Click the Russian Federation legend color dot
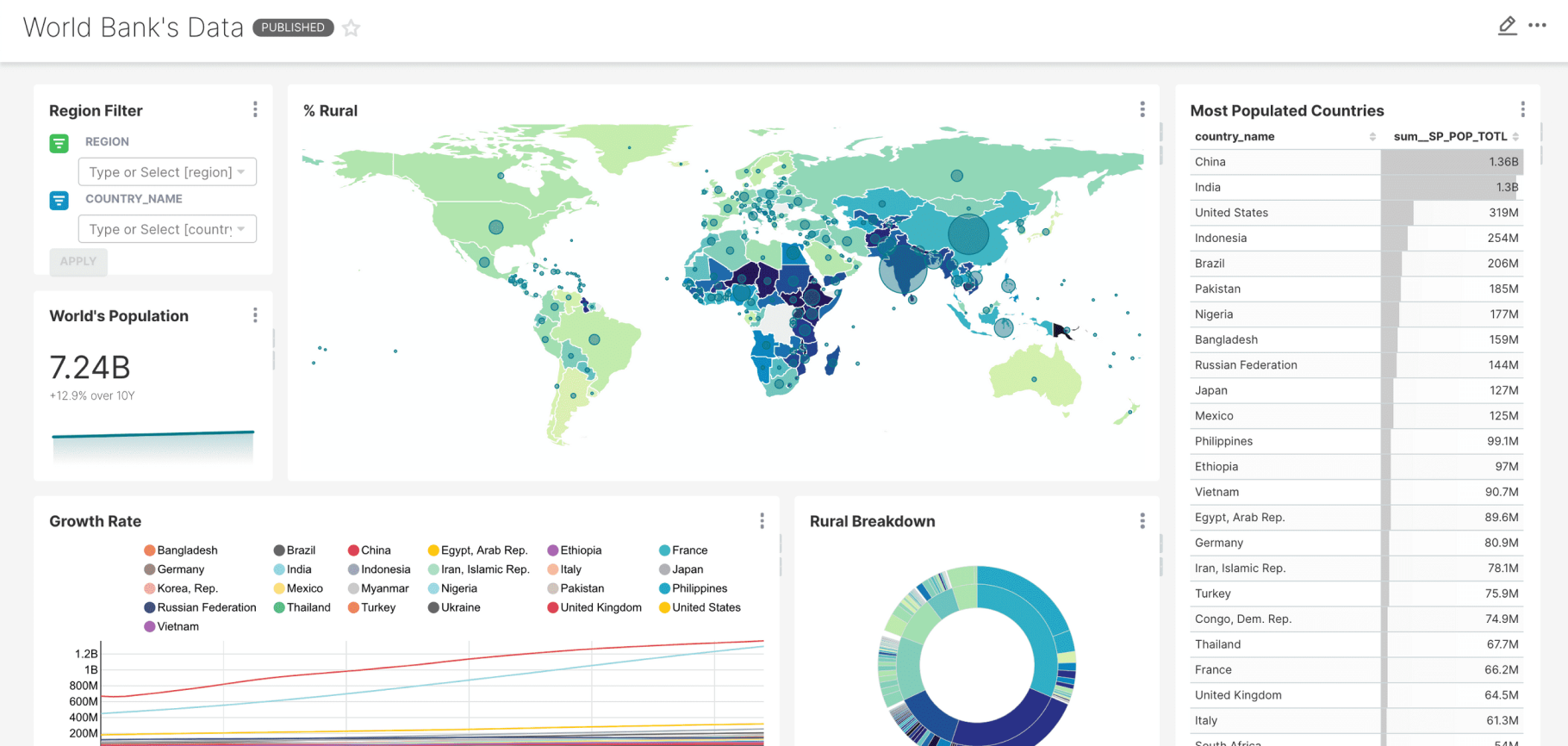 [x=150, y=607]
